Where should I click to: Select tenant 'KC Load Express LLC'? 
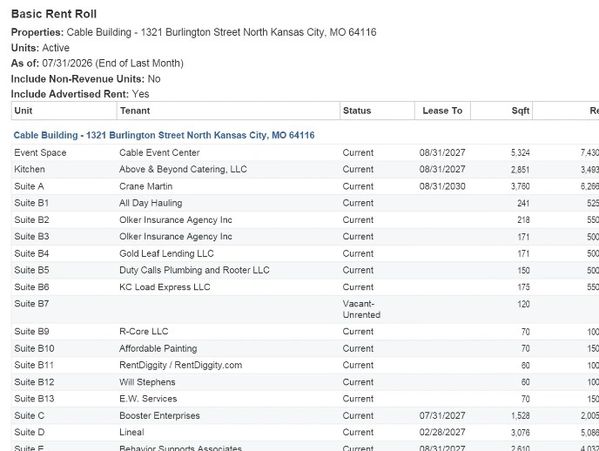(165, 287)
